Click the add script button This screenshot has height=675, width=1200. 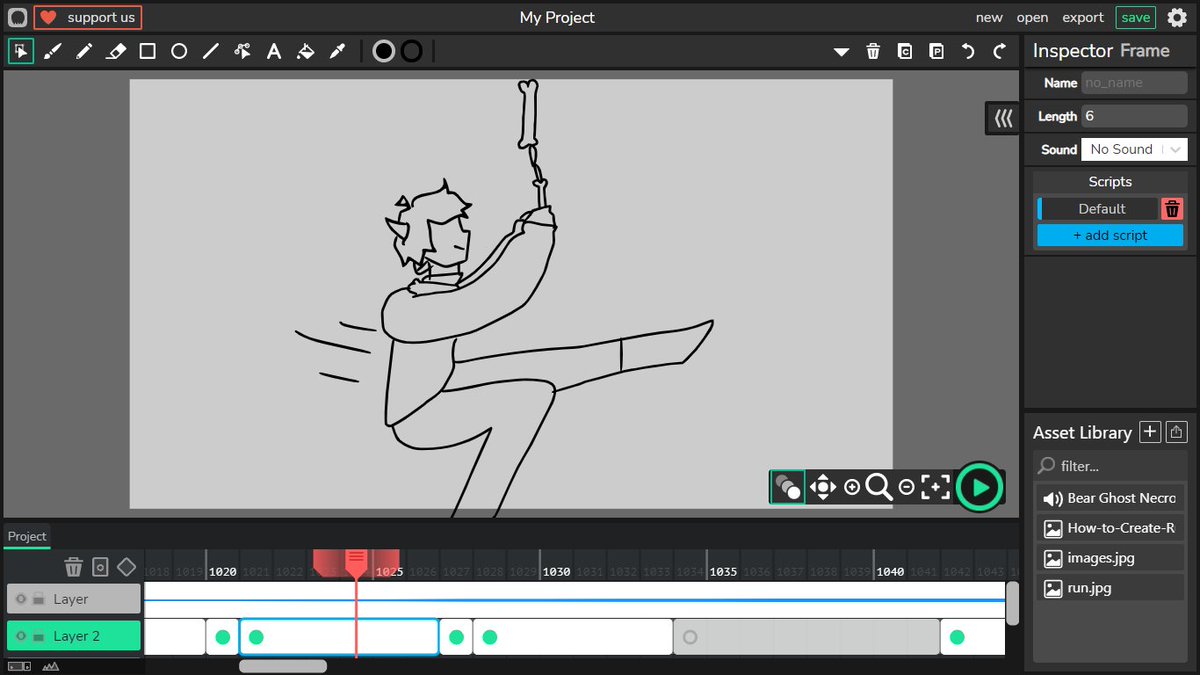[x=1110, y=236]
